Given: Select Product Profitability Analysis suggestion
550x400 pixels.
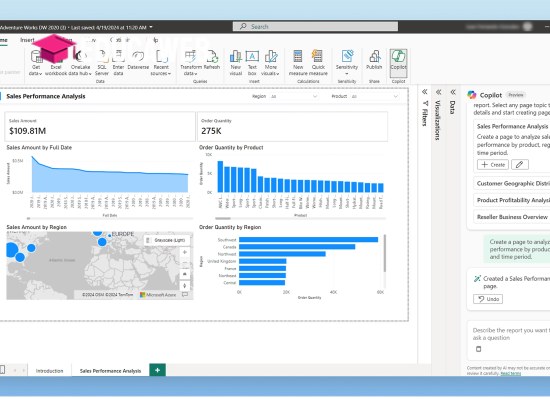Looking at the screenshot, I should pos(513,200).
